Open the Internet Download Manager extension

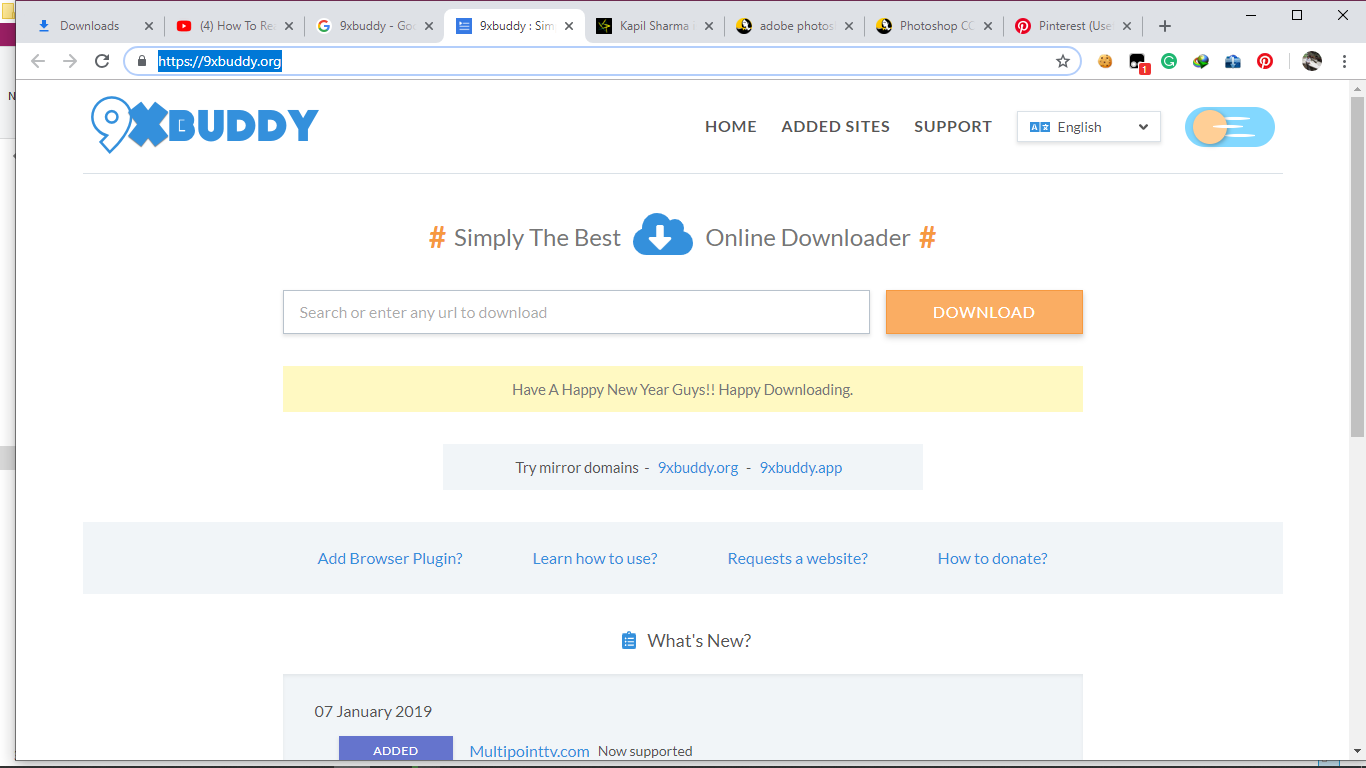tap(1201, 61)
